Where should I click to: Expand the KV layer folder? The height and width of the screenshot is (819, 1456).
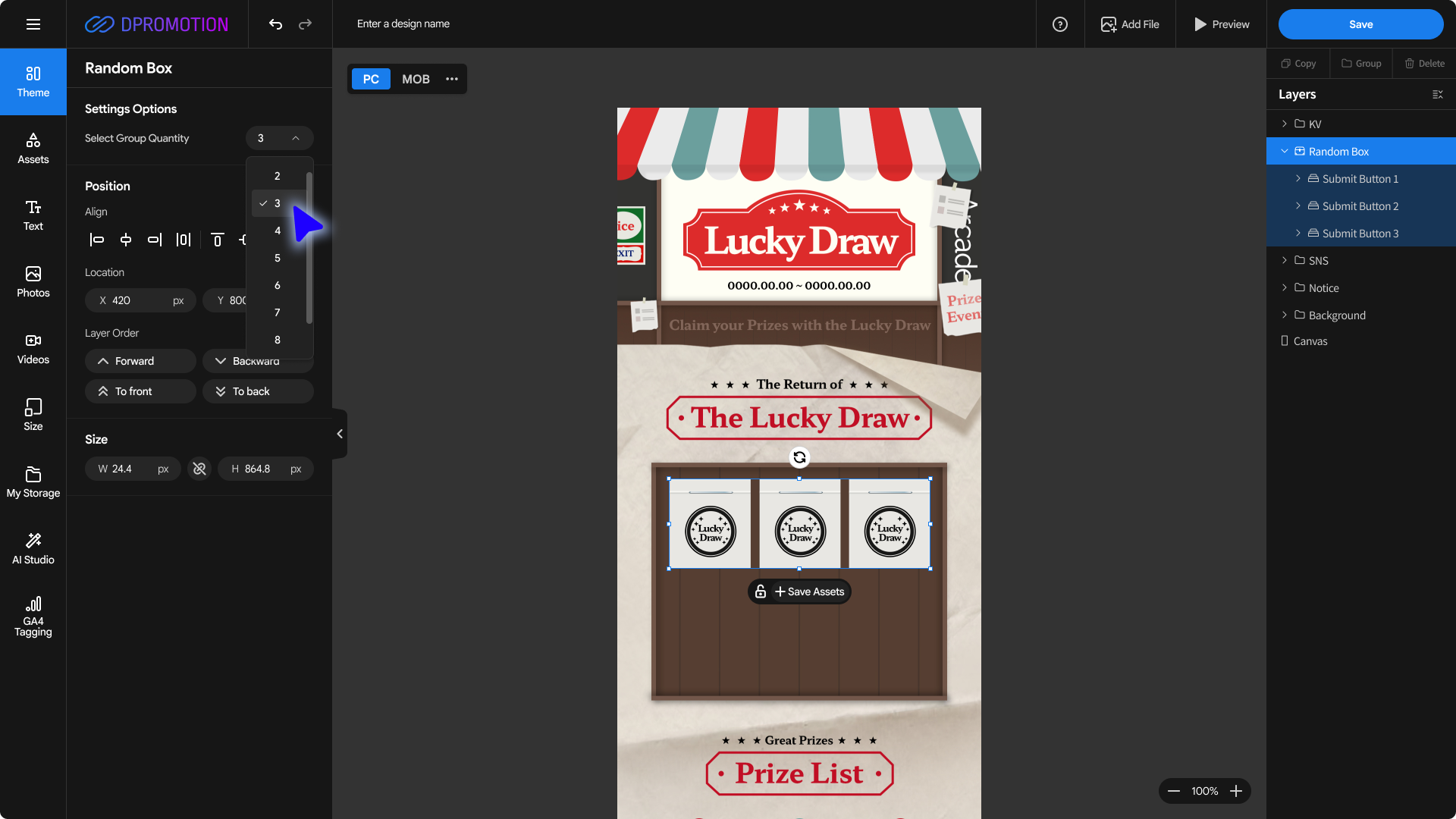pos(1284,124)
